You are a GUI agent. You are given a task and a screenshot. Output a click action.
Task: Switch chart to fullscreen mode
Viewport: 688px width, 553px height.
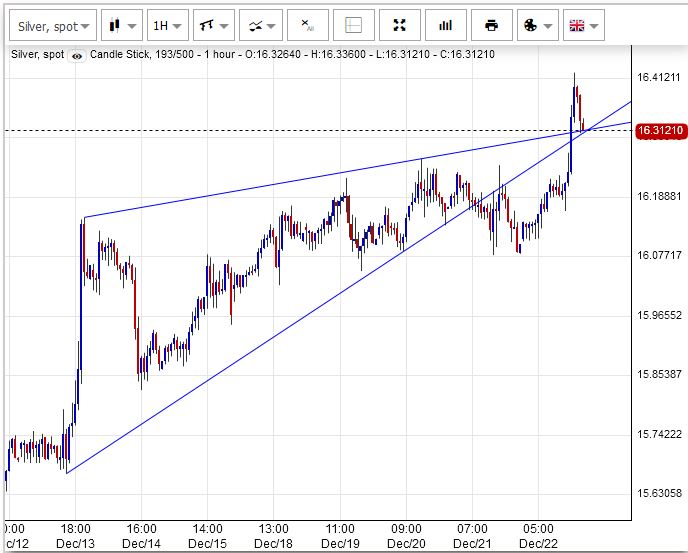click(400, 26)
